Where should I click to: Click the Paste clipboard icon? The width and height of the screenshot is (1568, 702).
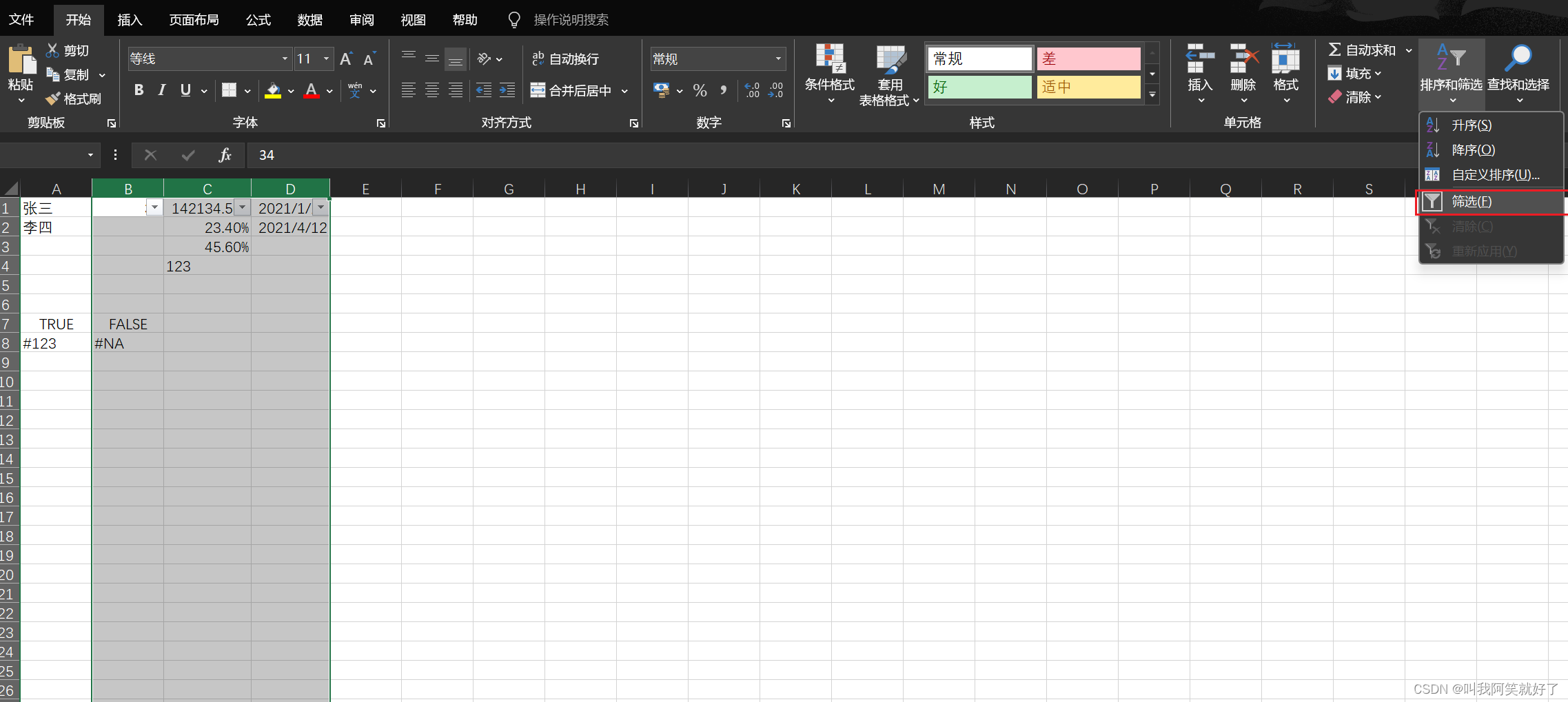pos(21,59)
